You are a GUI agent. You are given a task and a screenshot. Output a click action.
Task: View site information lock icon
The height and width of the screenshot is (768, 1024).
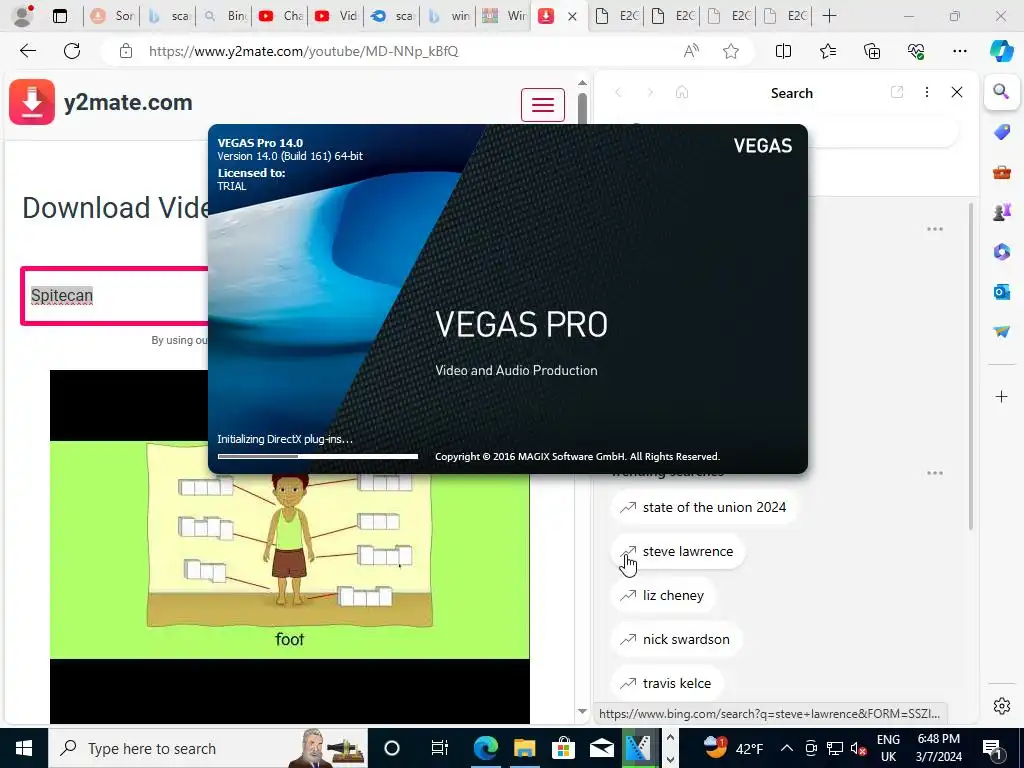pos(126,51)
